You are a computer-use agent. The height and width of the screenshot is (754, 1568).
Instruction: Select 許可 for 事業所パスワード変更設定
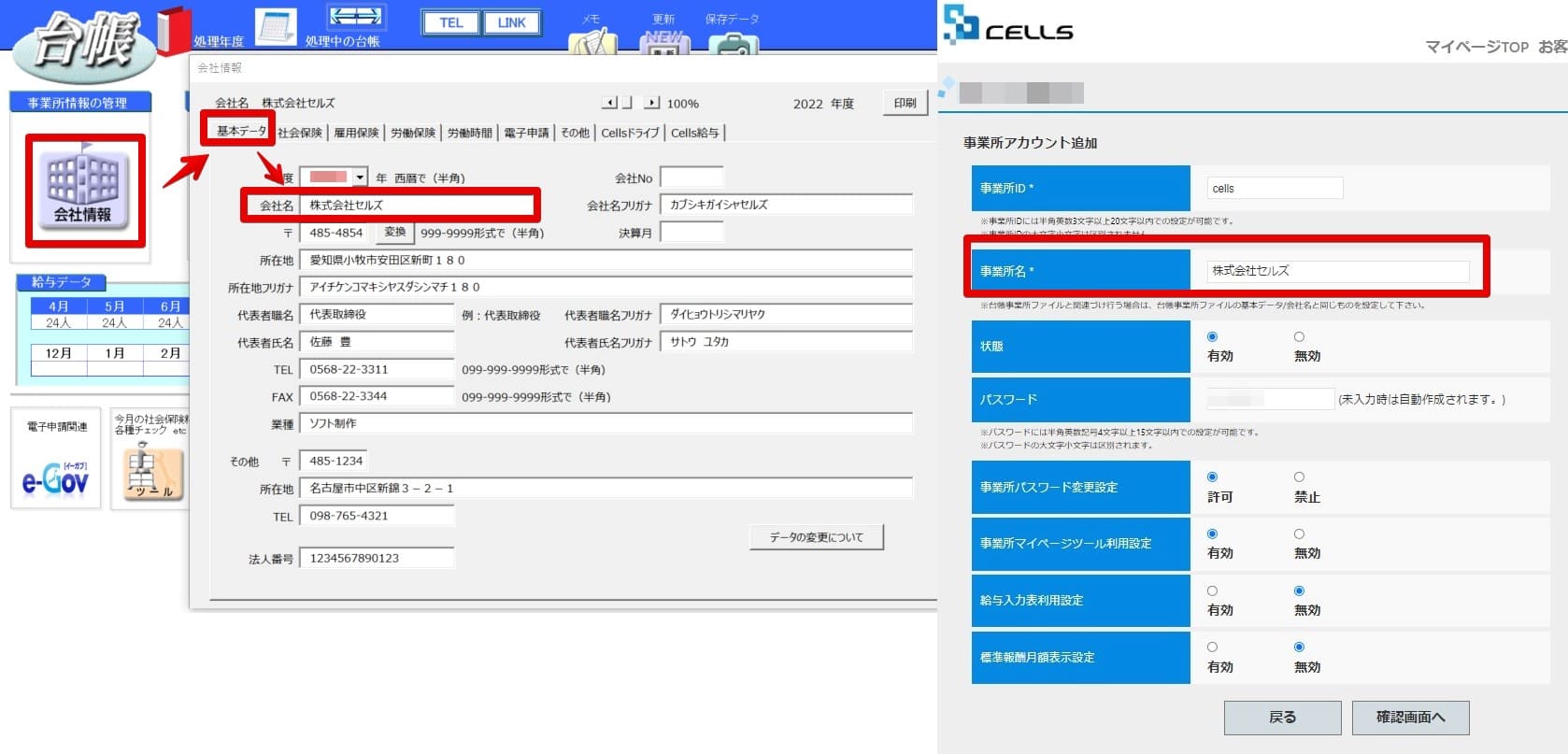(1212, 477)
